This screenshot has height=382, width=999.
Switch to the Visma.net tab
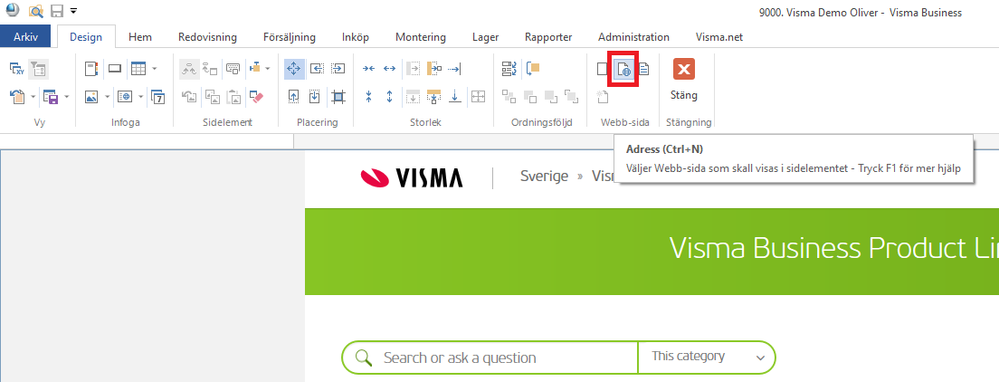(719, 38)
